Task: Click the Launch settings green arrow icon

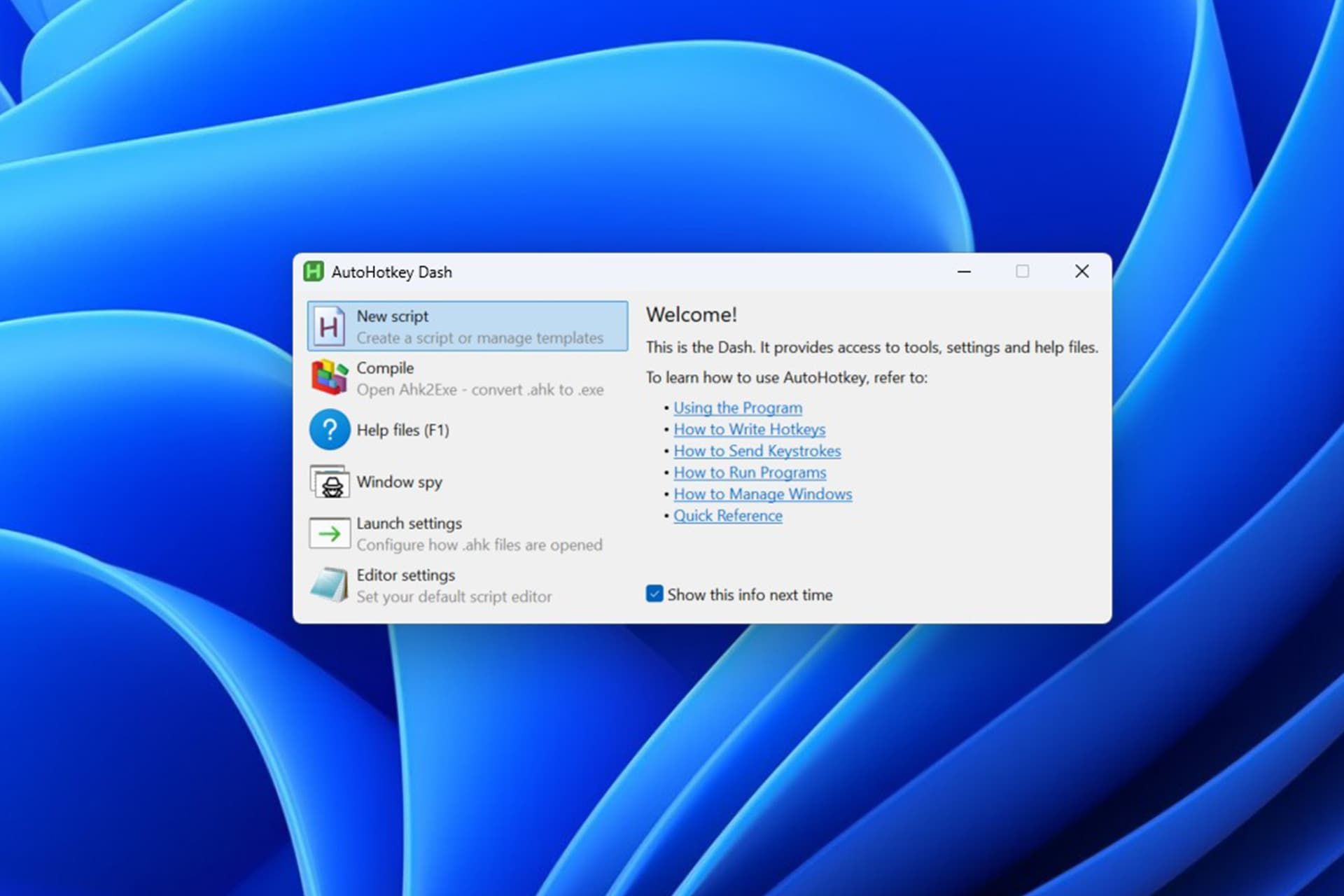Action: coord(330,533)
